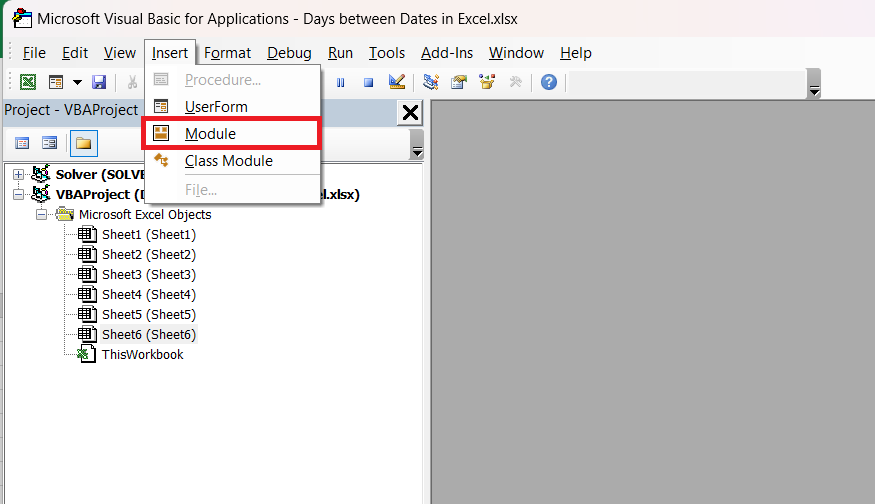The height and width of the screenshot is (504, 875).
Task: Select Sheet3 (Sheet3) in project tree
Action: (149, 275)
